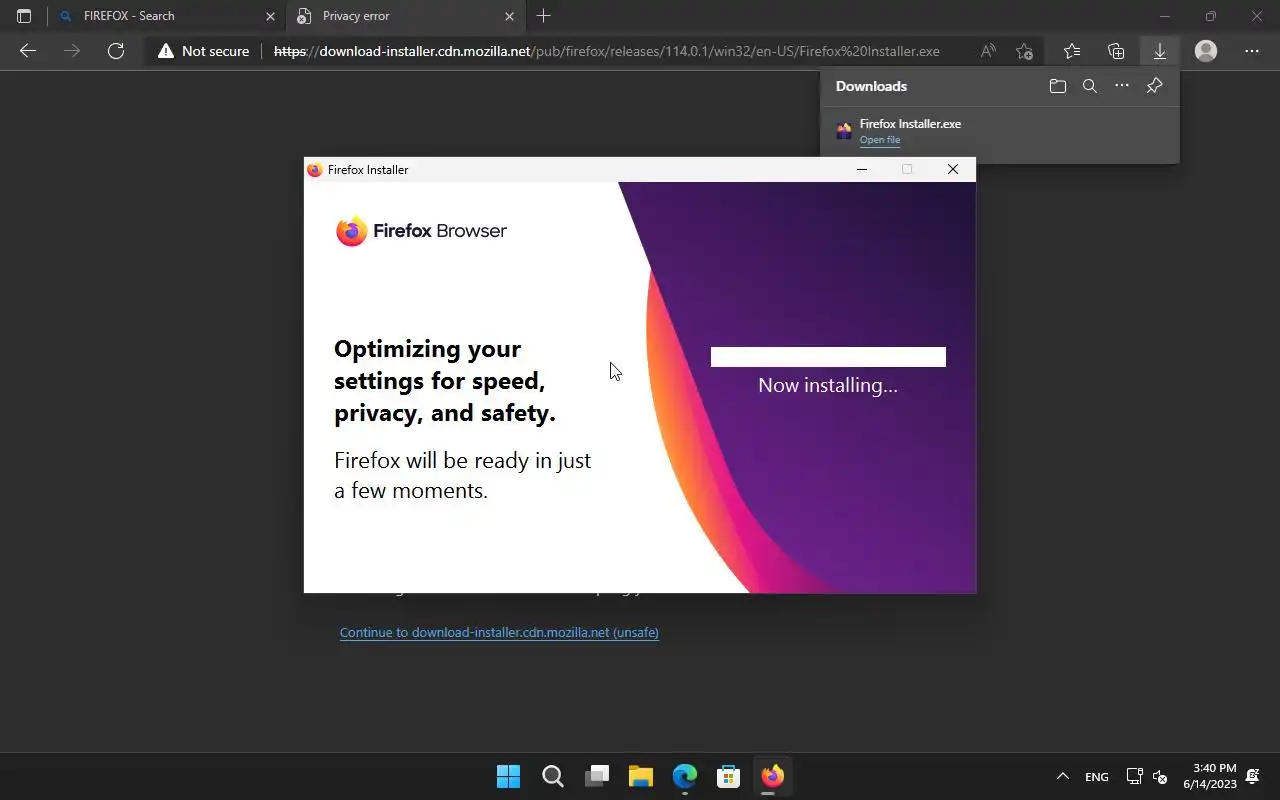Screen dimensions: 1280x800
Task: Click the Now installing progress bar
Action: pyautogui.click(x=828, y=357)
